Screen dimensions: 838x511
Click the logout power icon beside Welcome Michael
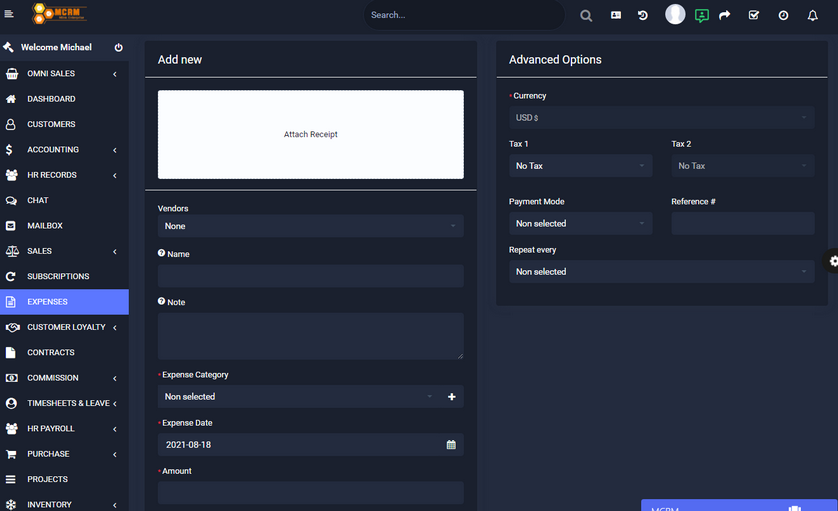118,48
